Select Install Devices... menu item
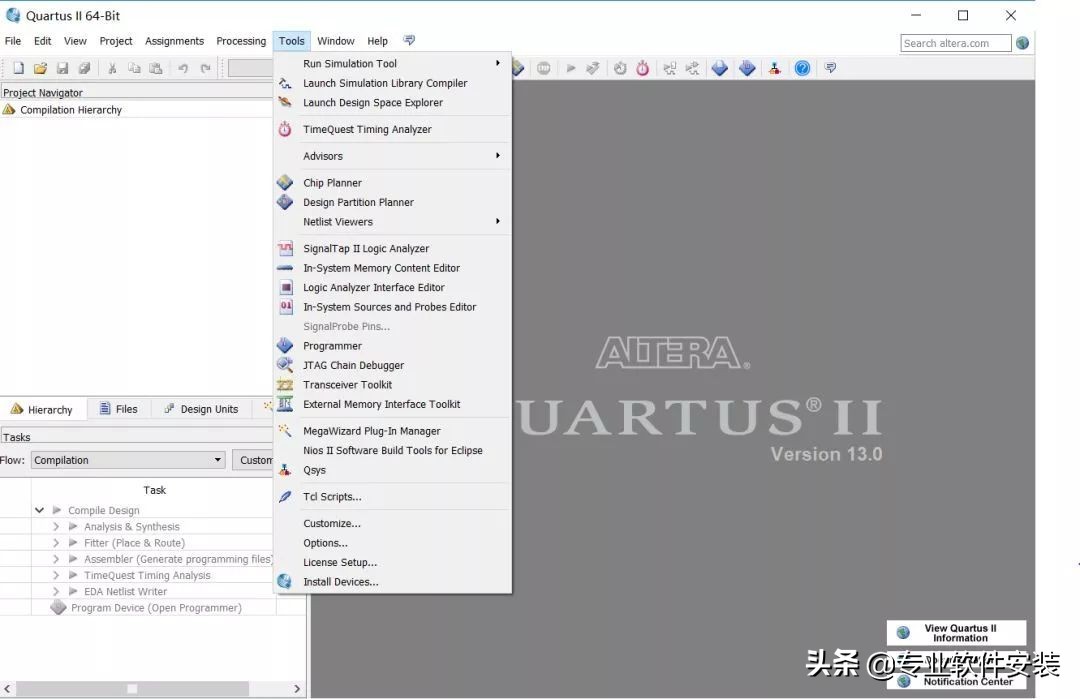The image size is (1080, 699). tap(393, 582)
